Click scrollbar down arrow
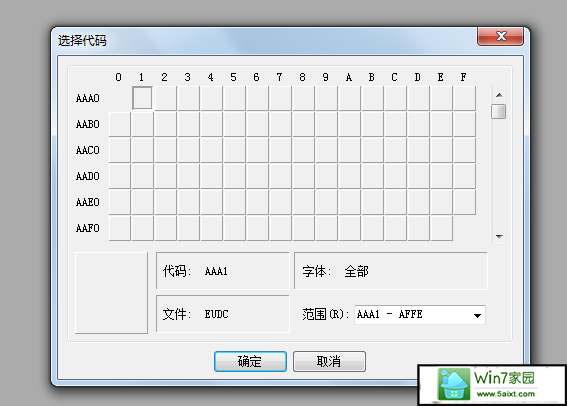This screenshot has width=567, height=406. coord(499,237)
